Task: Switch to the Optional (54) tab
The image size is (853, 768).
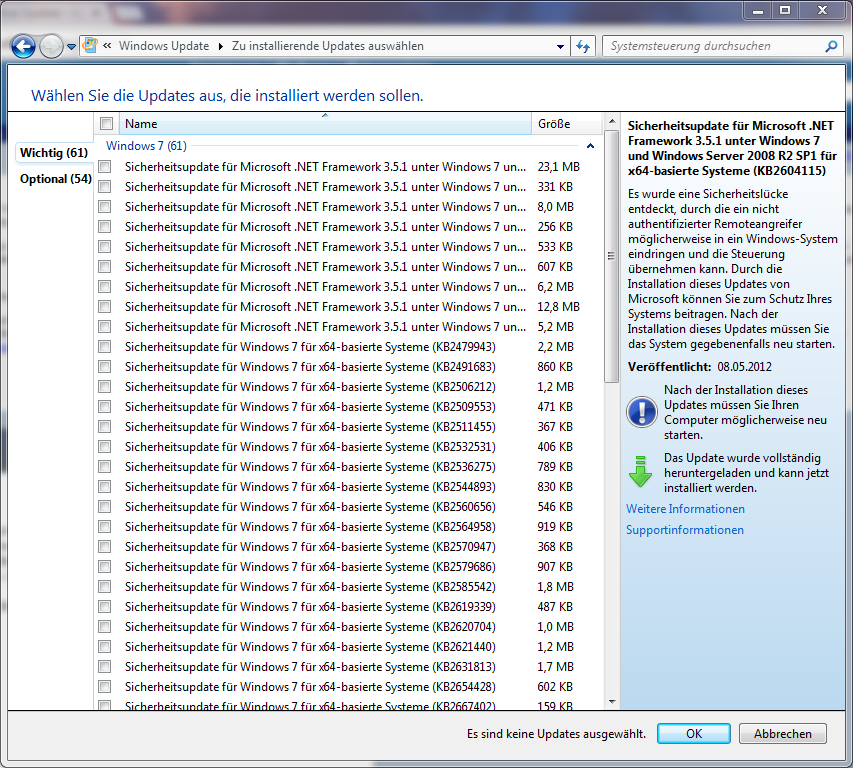Action: [55, 179]
